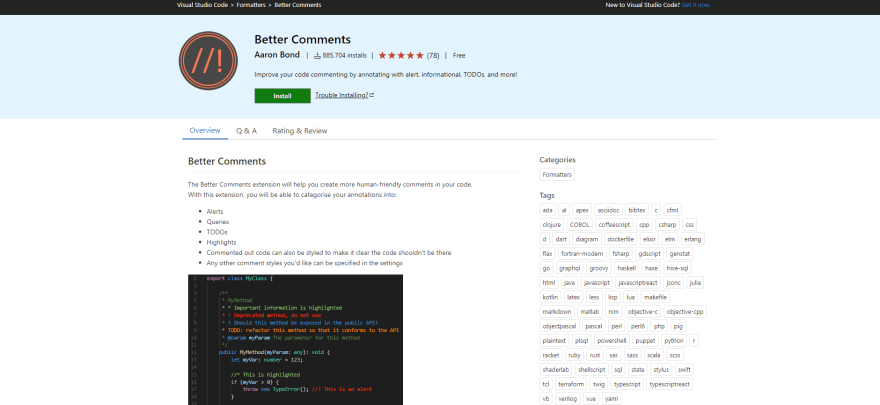The height and width of the screenshot is (405, 880).
Task: Select the matlab tag
Action: click(590, 312)
